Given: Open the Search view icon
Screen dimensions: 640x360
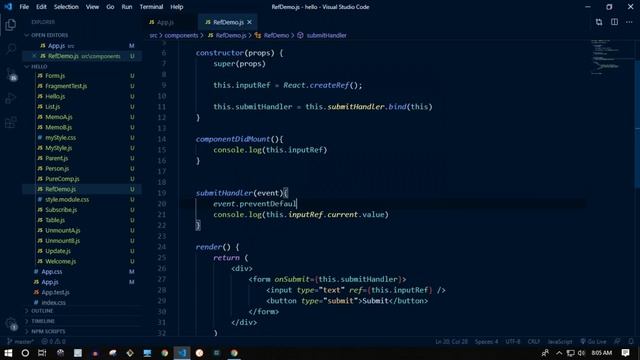Looking at the screenshot, I should (x=11, y=49).
